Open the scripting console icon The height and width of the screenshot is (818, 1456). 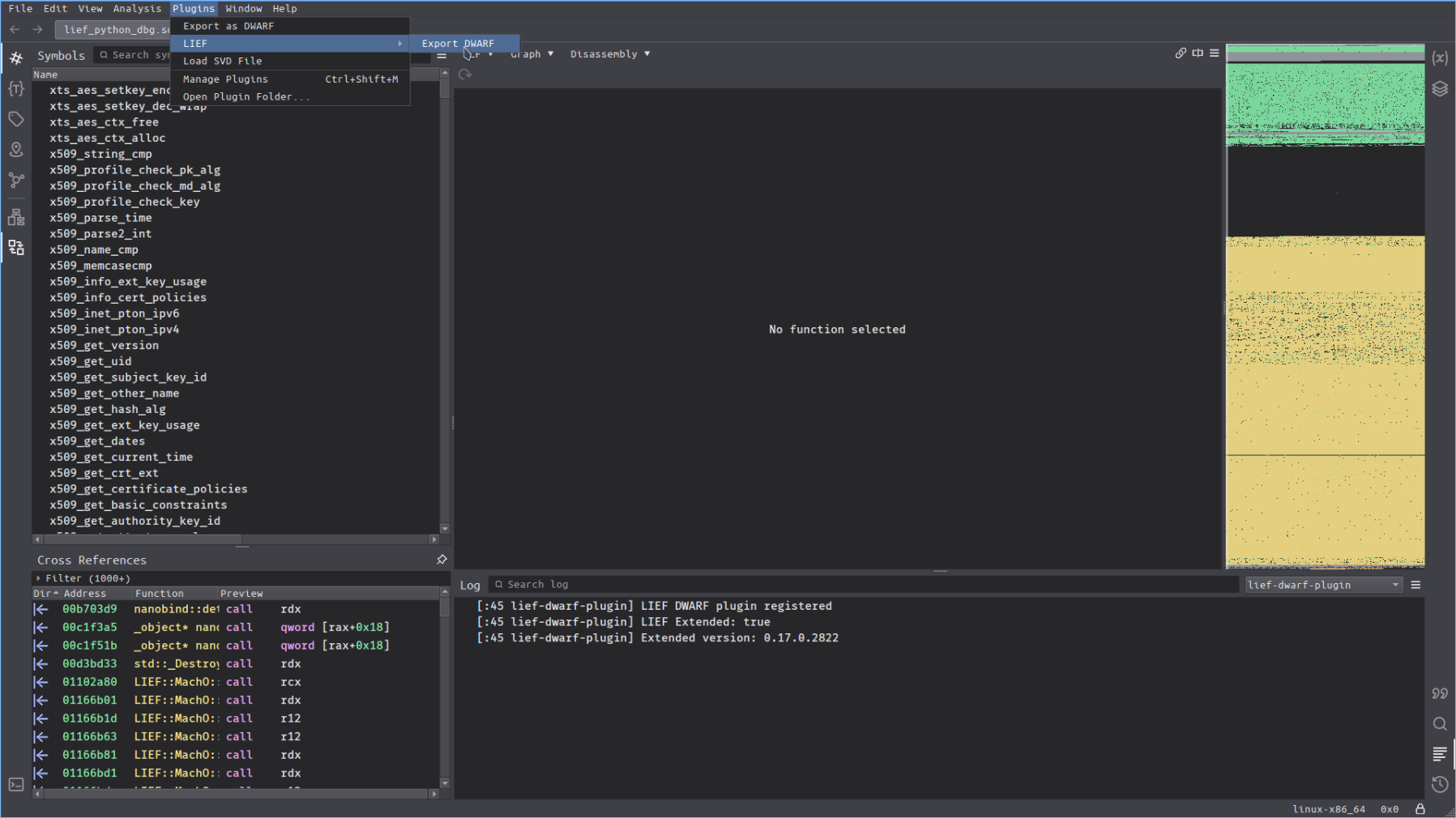point(16,785)
